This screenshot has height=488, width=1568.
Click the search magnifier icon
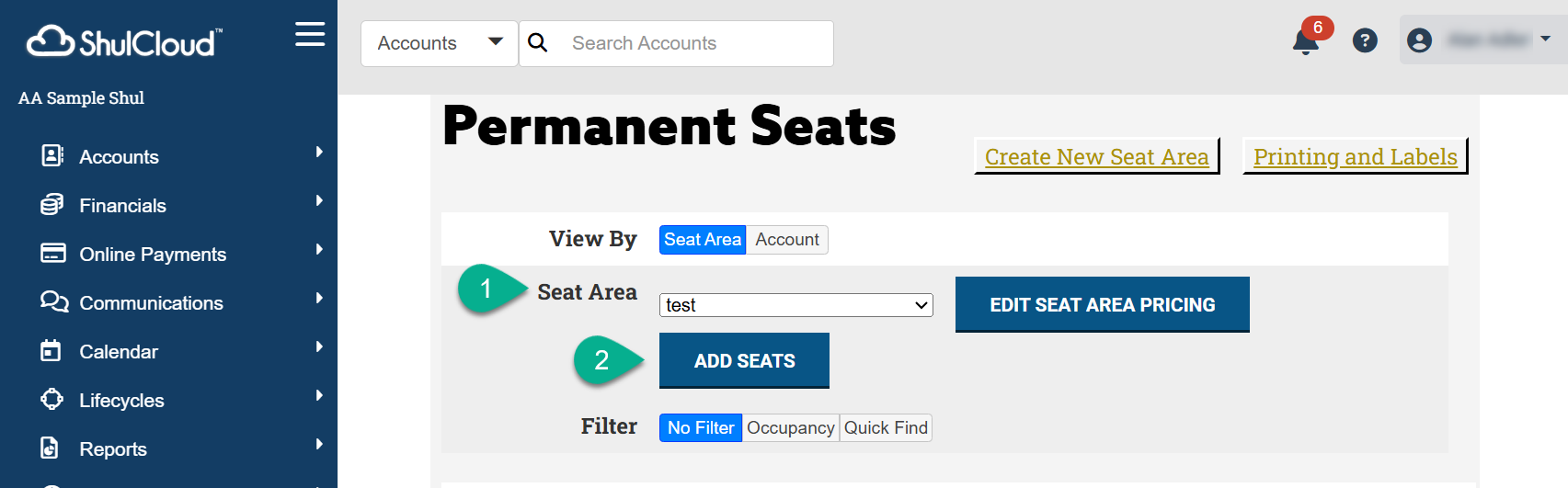coord(538,43)
